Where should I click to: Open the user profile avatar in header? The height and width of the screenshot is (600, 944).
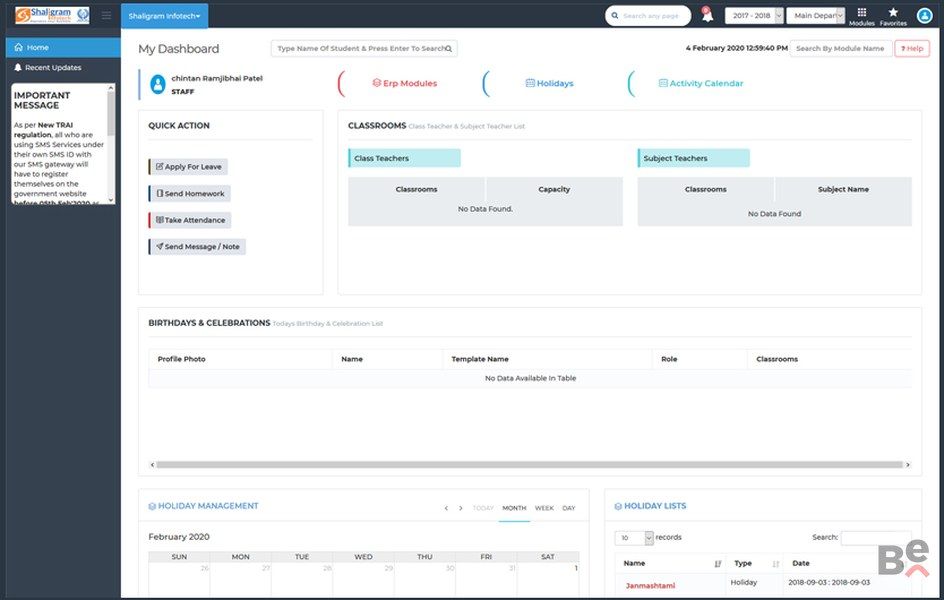click(924, 16)
